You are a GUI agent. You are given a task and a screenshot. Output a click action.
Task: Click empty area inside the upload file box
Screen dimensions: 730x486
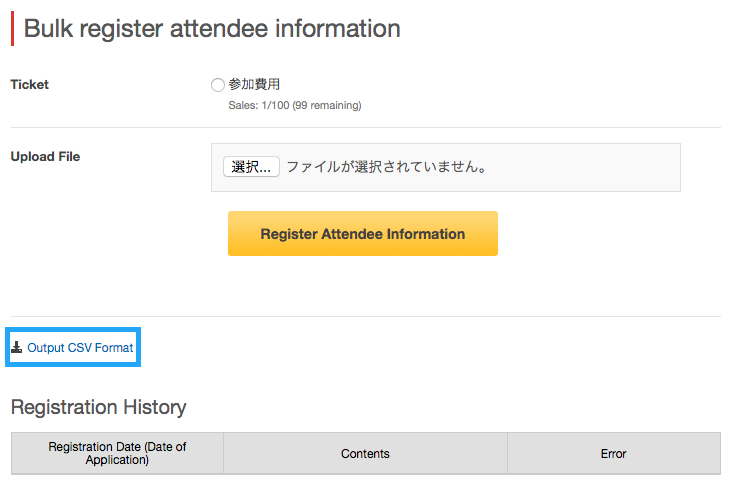582,168
